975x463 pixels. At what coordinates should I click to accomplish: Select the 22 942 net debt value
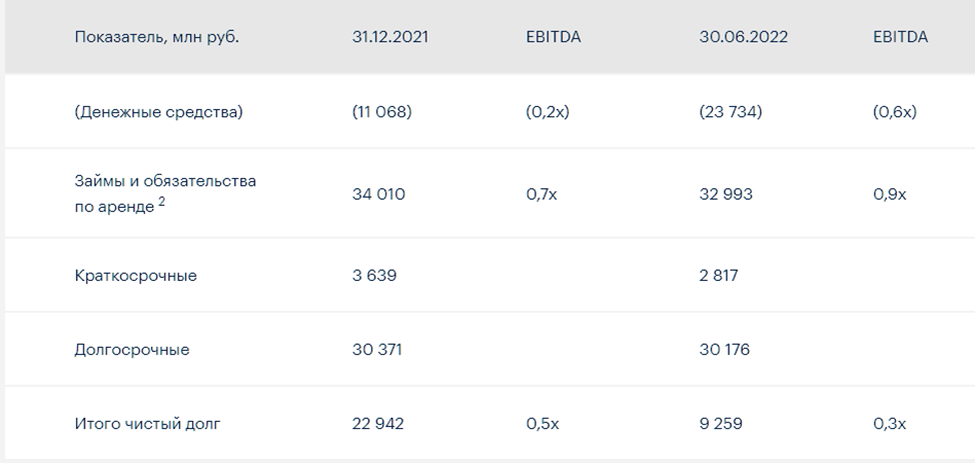[x=378, y=424]
